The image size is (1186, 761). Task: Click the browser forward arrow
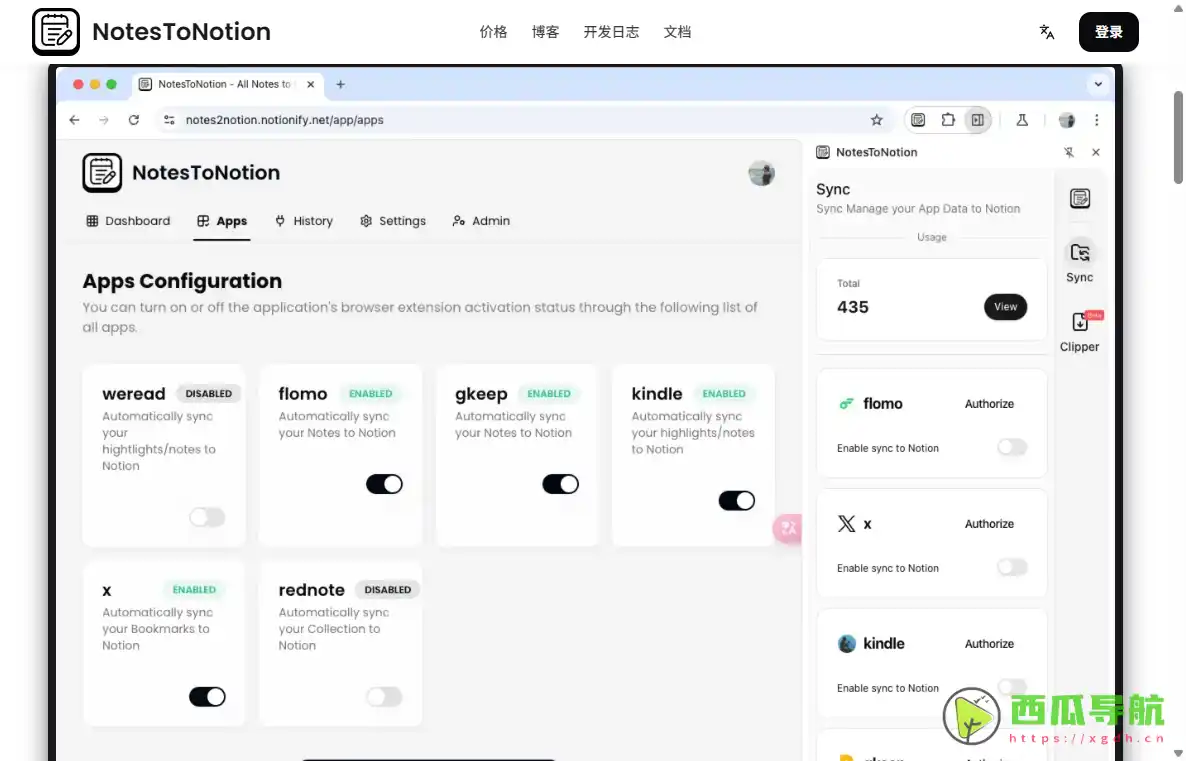coord(104,120)
